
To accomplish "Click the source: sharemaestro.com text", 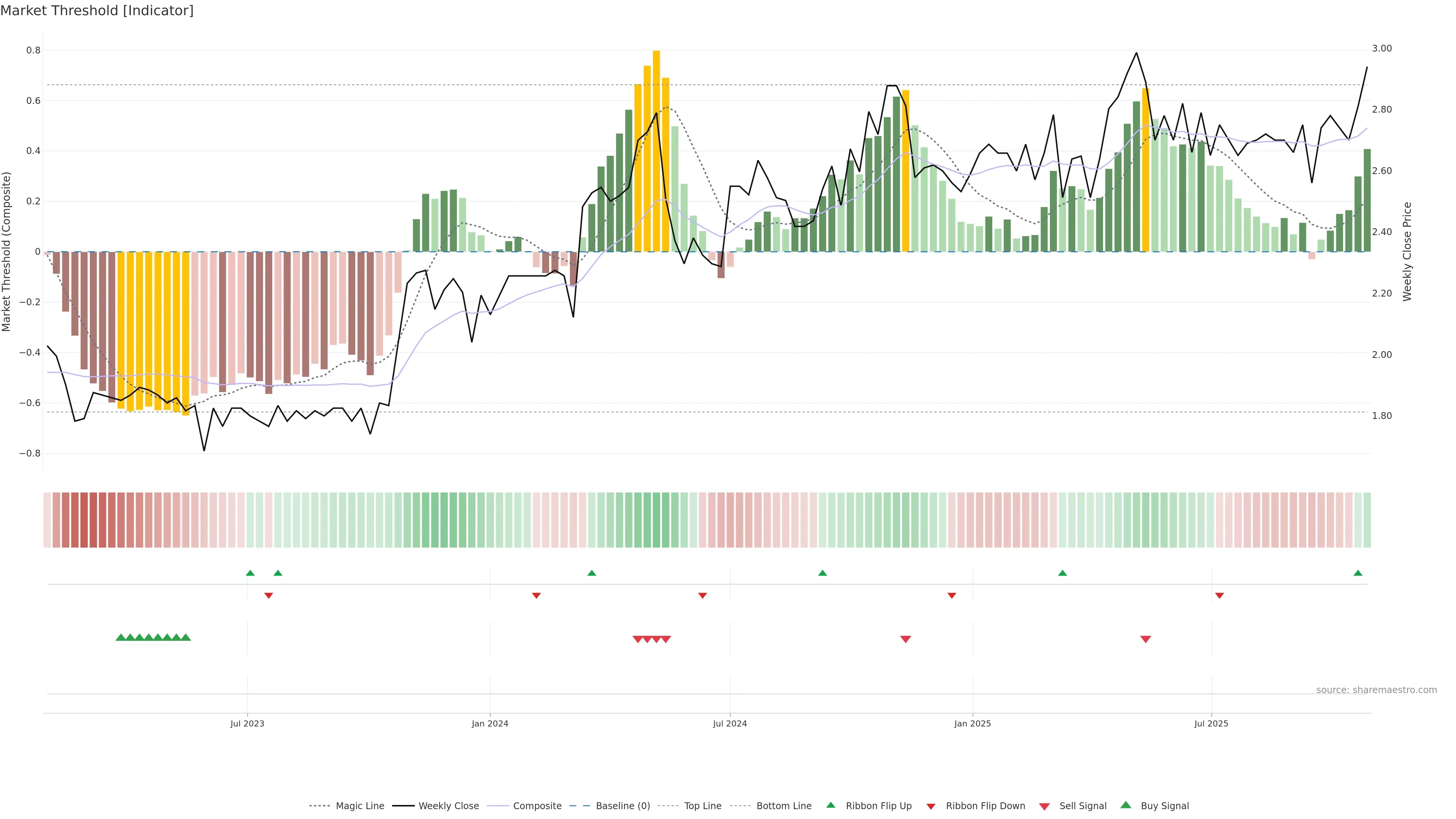I will [1376, 690].
